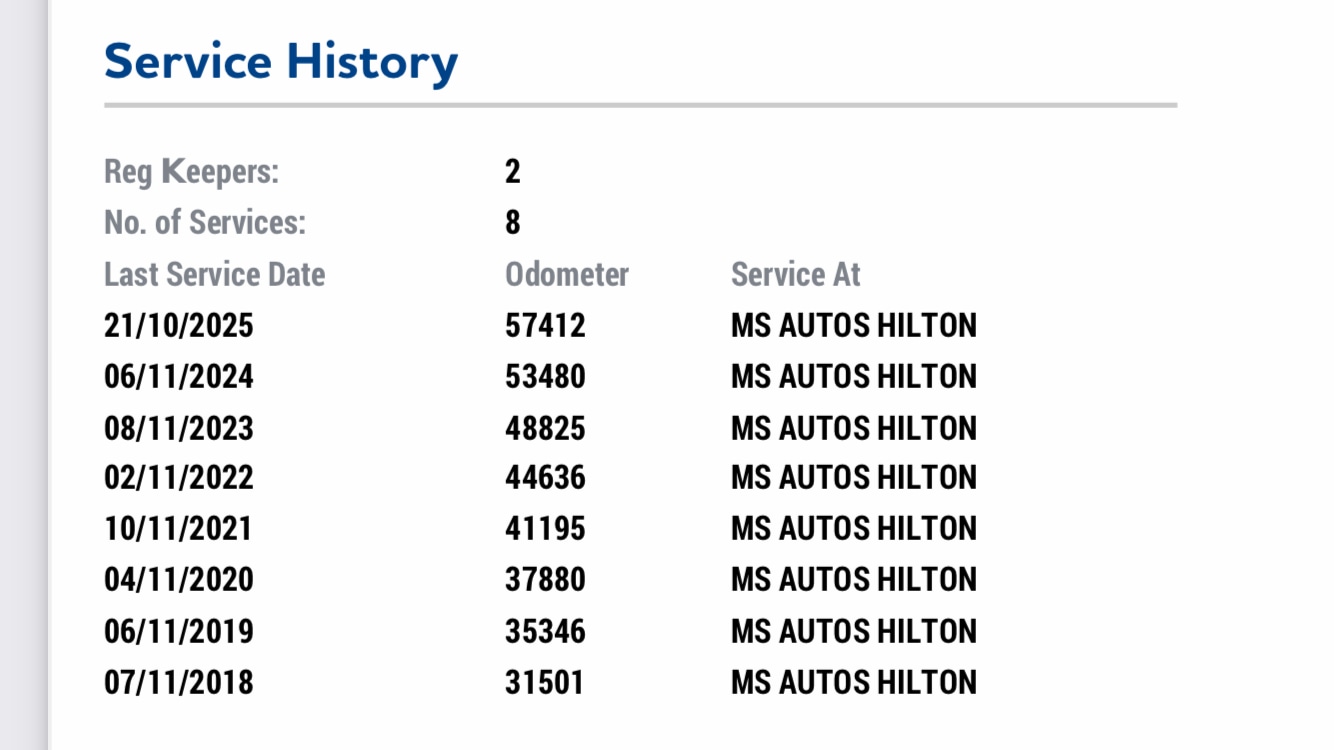Click MS AUTOS HILTON in the 02/11/2022 row
The height and width of the screenshot is (750, 1334).
tap(853, 478)
